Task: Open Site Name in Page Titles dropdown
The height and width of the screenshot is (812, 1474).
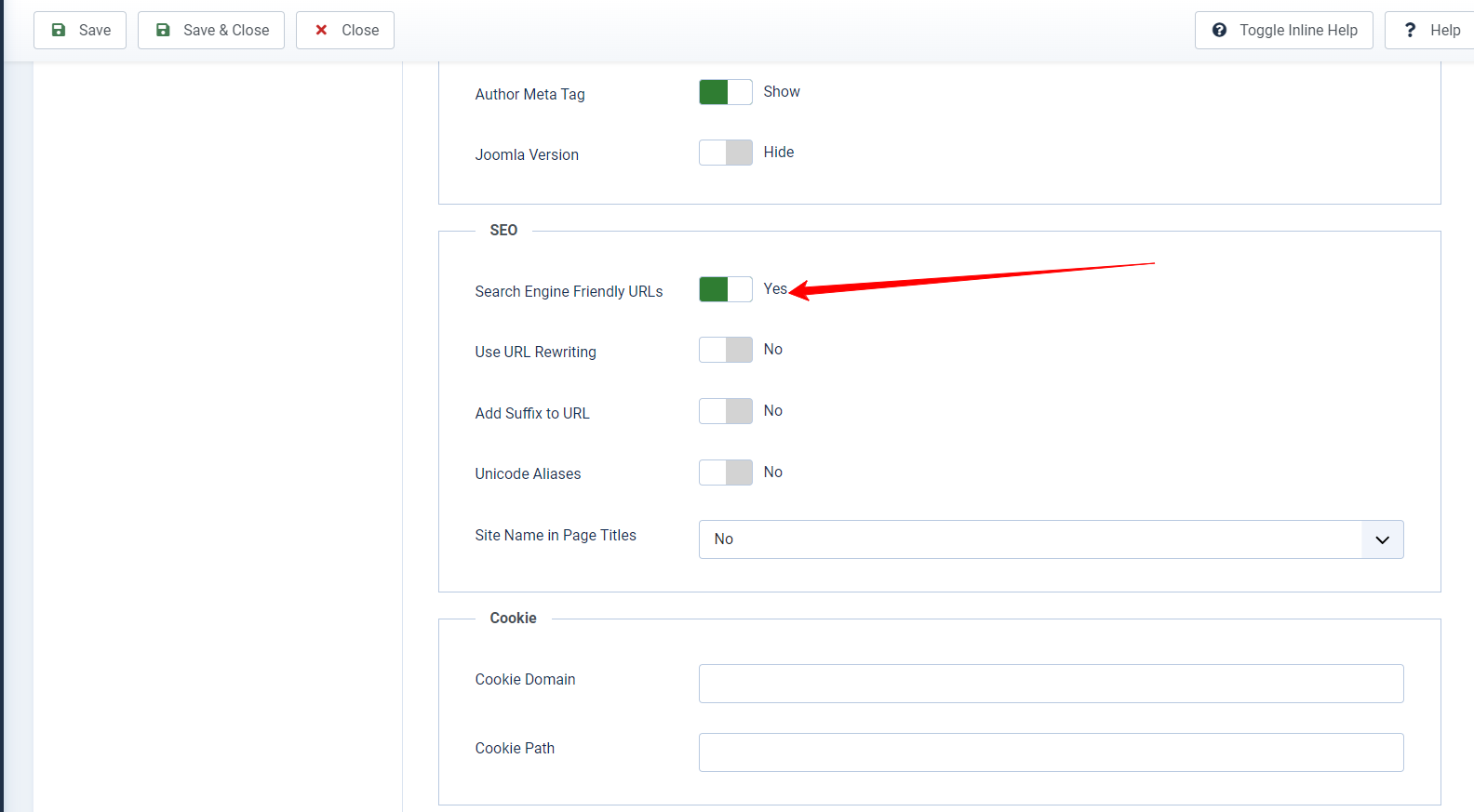Action: click(x=1052, y=539)
